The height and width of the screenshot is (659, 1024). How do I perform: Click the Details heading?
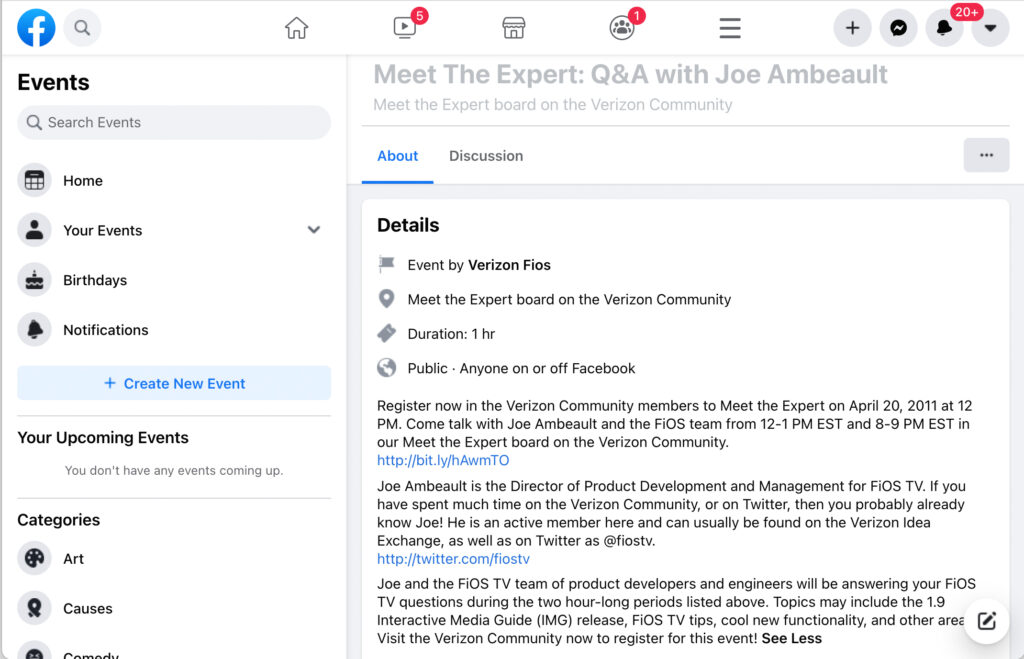tap(408, 225)
